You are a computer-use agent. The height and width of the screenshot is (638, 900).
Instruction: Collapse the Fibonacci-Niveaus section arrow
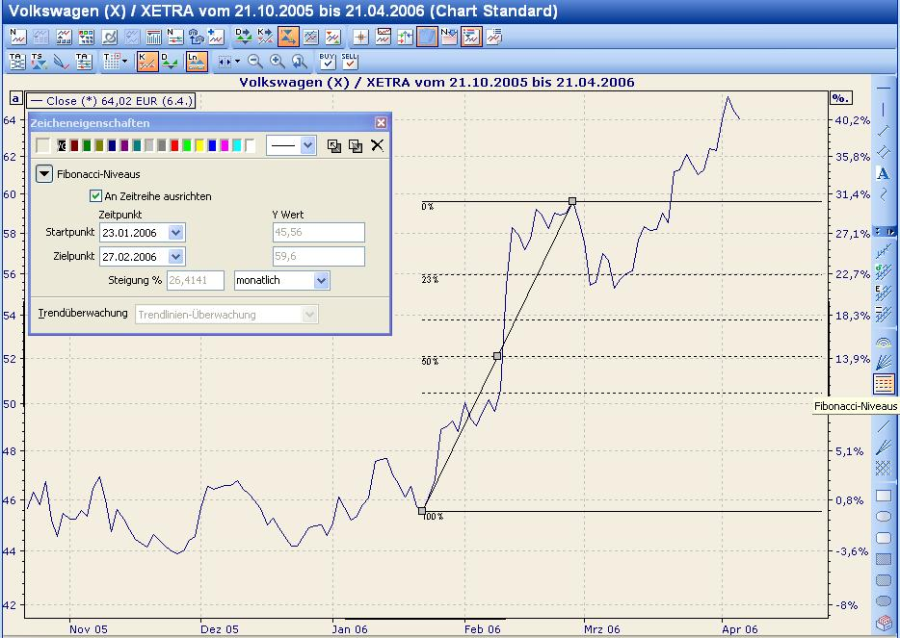(44, 173)
